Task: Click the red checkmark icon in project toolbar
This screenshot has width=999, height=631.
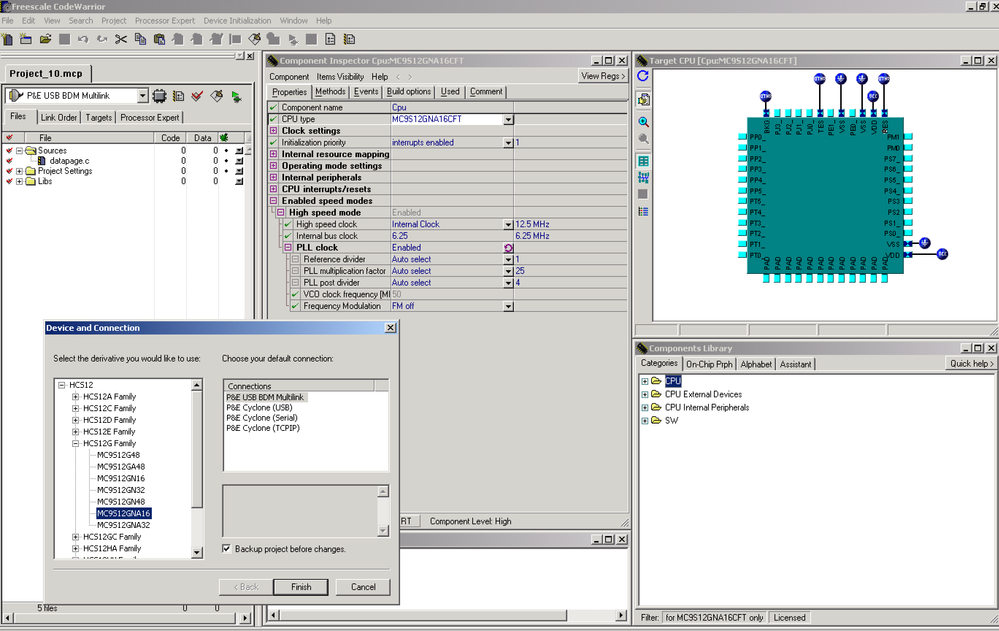Action: 198,96
